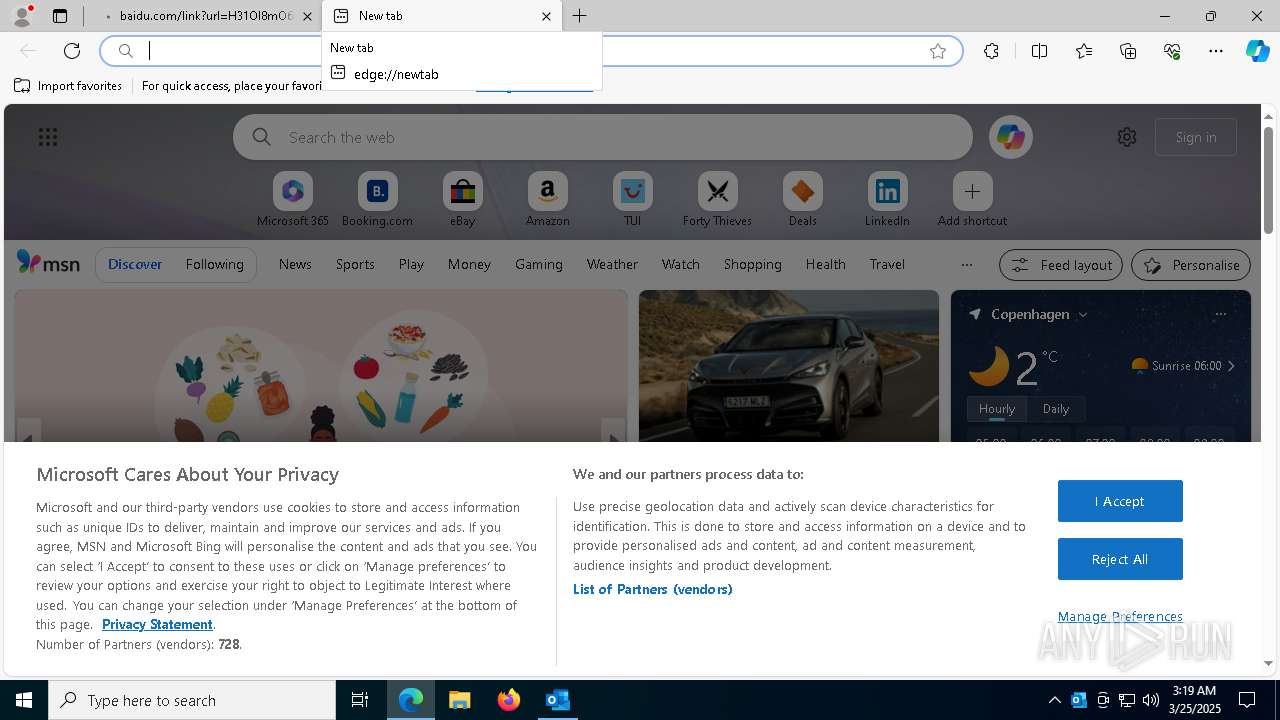Expand Copenhagen location dropdown
The image size is (1280, 720).
1082,314
